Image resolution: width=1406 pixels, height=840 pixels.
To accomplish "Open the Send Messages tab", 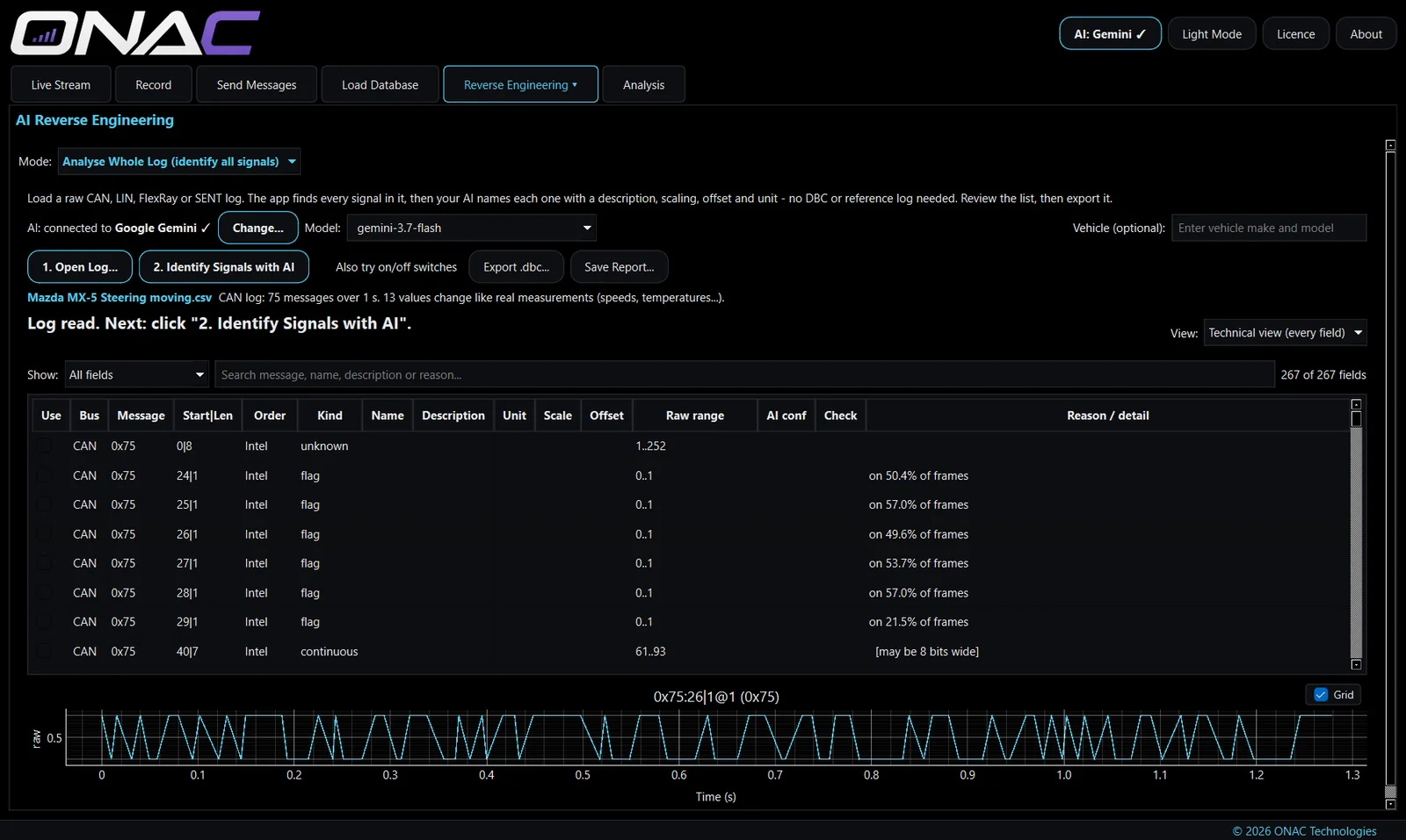I will (x=257, y=84).
